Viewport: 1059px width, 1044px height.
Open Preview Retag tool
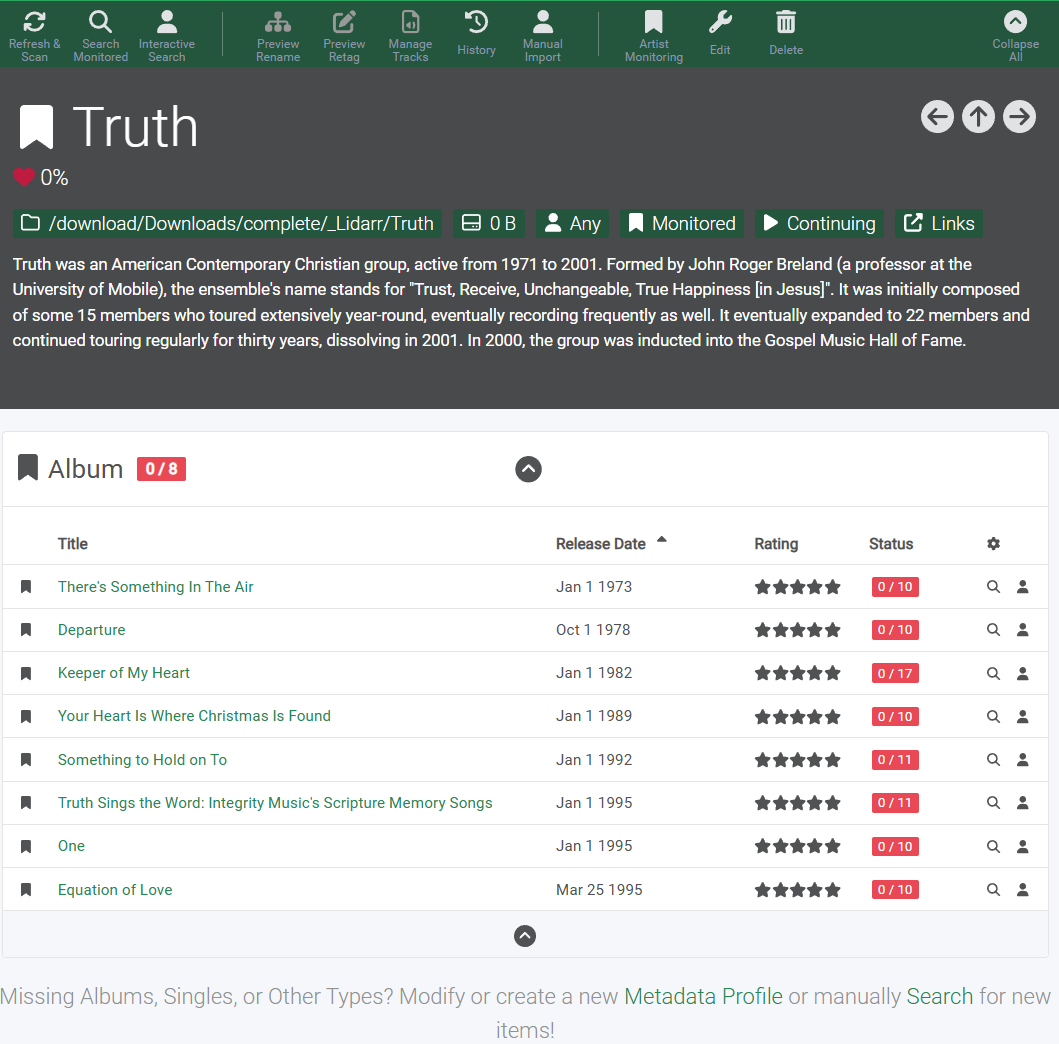pos(344,36)
